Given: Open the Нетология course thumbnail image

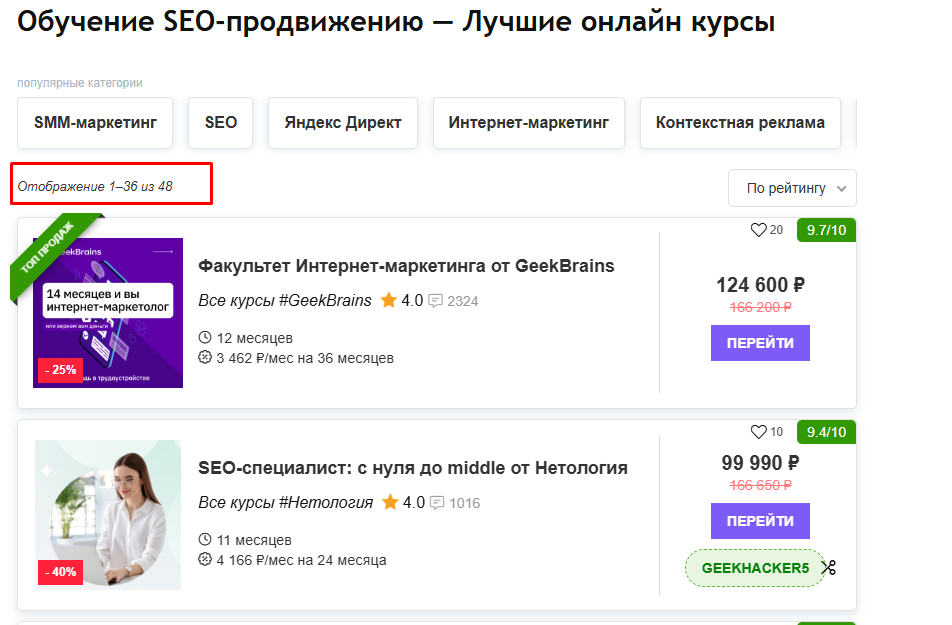Looking at the screenshot, I should pyautogui.click(x=108, y=515).
